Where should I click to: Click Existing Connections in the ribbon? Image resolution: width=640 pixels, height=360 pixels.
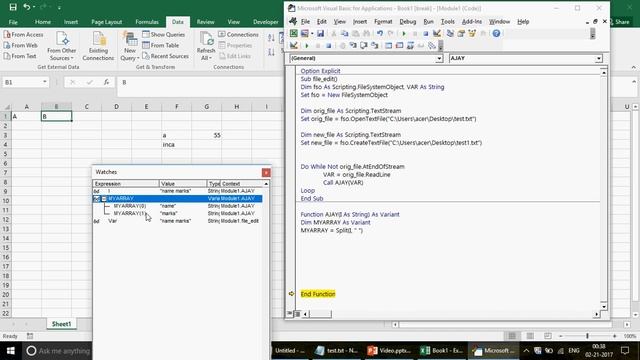tap(98, 47)
